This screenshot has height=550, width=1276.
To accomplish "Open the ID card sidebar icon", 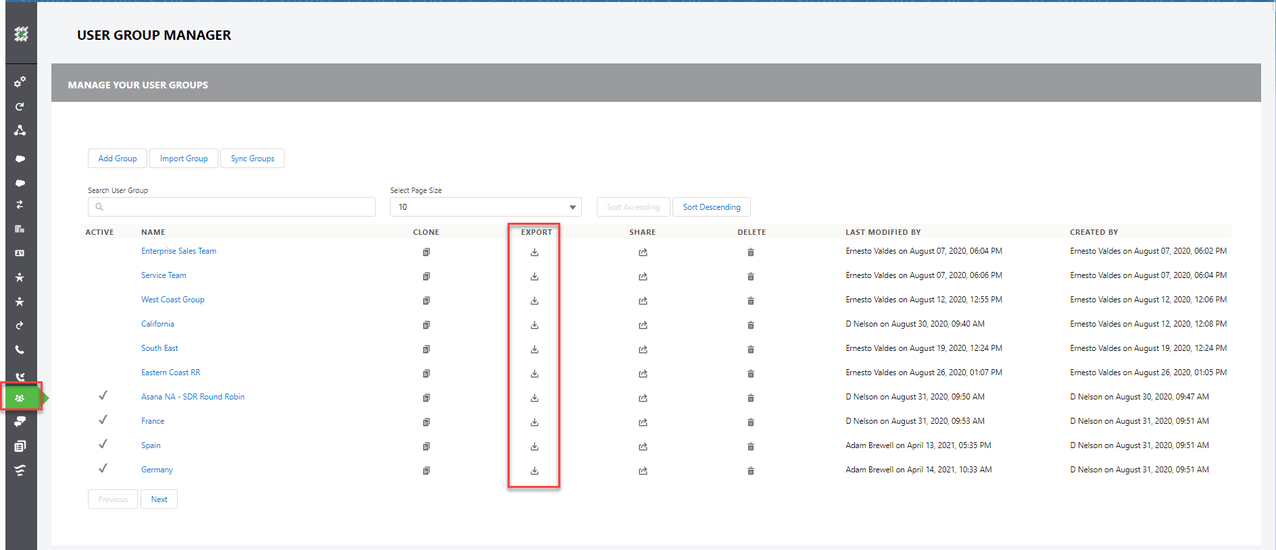I will click(x=19, y=253).
